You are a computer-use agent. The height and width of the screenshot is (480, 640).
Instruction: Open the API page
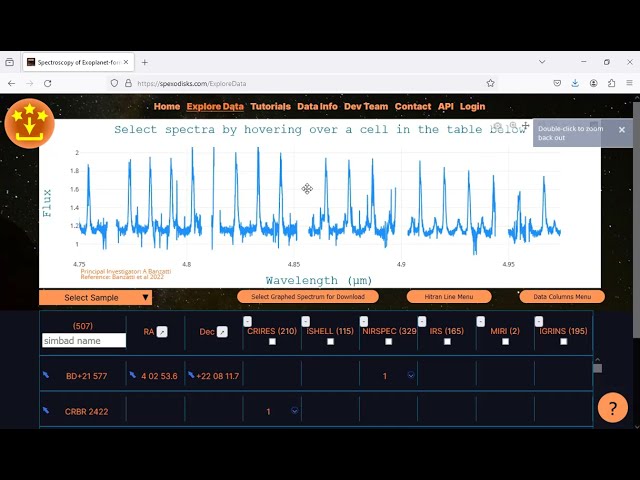[445, 107]
